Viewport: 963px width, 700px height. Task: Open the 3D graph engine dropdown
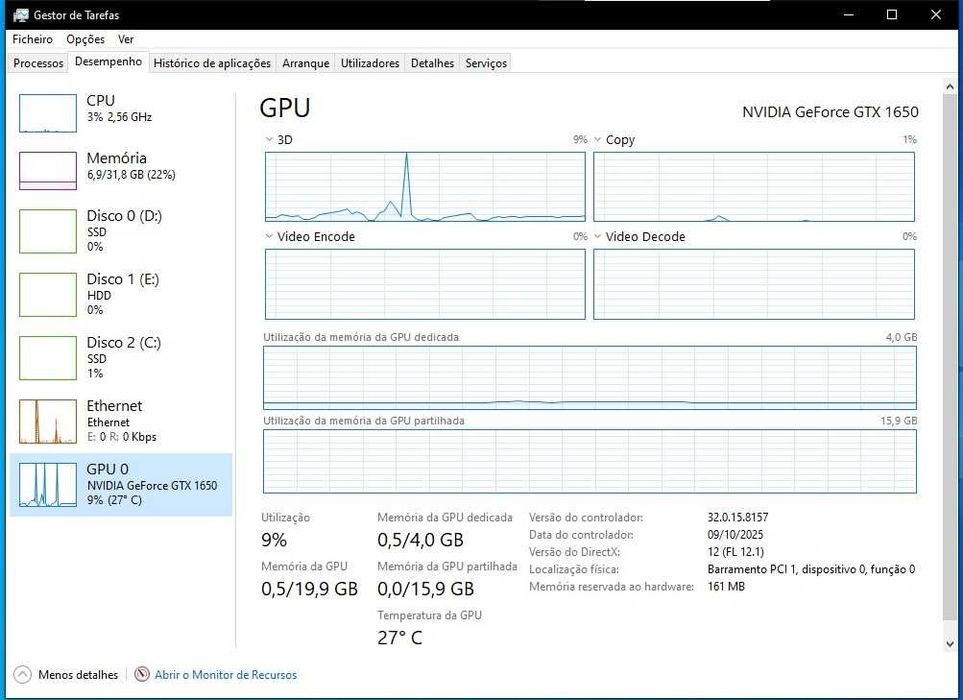coord(270,140)
